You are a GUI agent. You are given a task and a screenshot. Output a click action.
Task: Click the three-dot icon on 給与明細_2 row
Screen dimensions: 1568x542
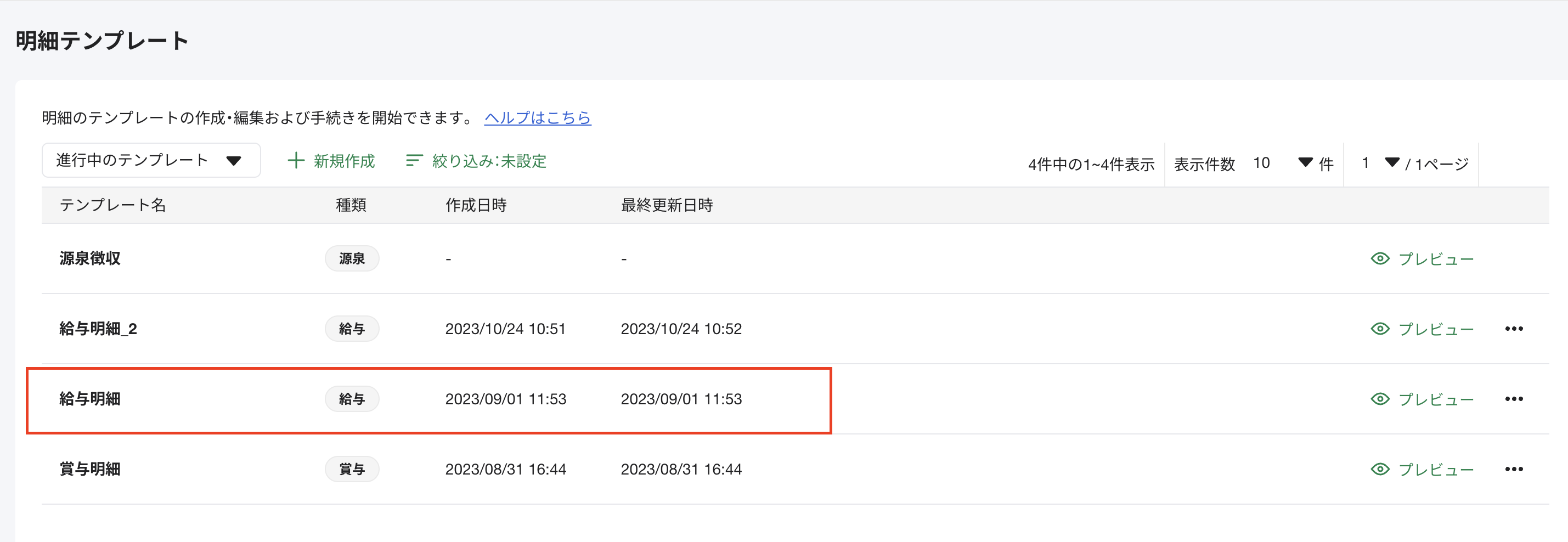1514,328
